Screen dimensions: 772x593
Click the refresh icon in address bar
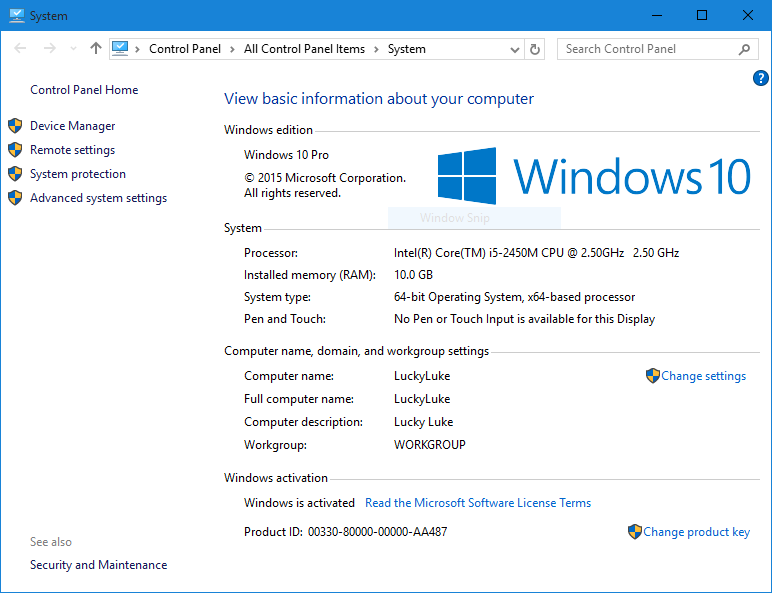click(x=535, y=49)
